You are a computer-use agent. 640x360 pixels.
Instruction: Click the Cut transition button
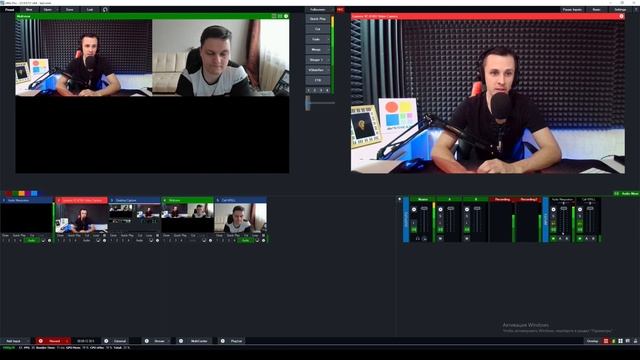[x=317, y=29]
